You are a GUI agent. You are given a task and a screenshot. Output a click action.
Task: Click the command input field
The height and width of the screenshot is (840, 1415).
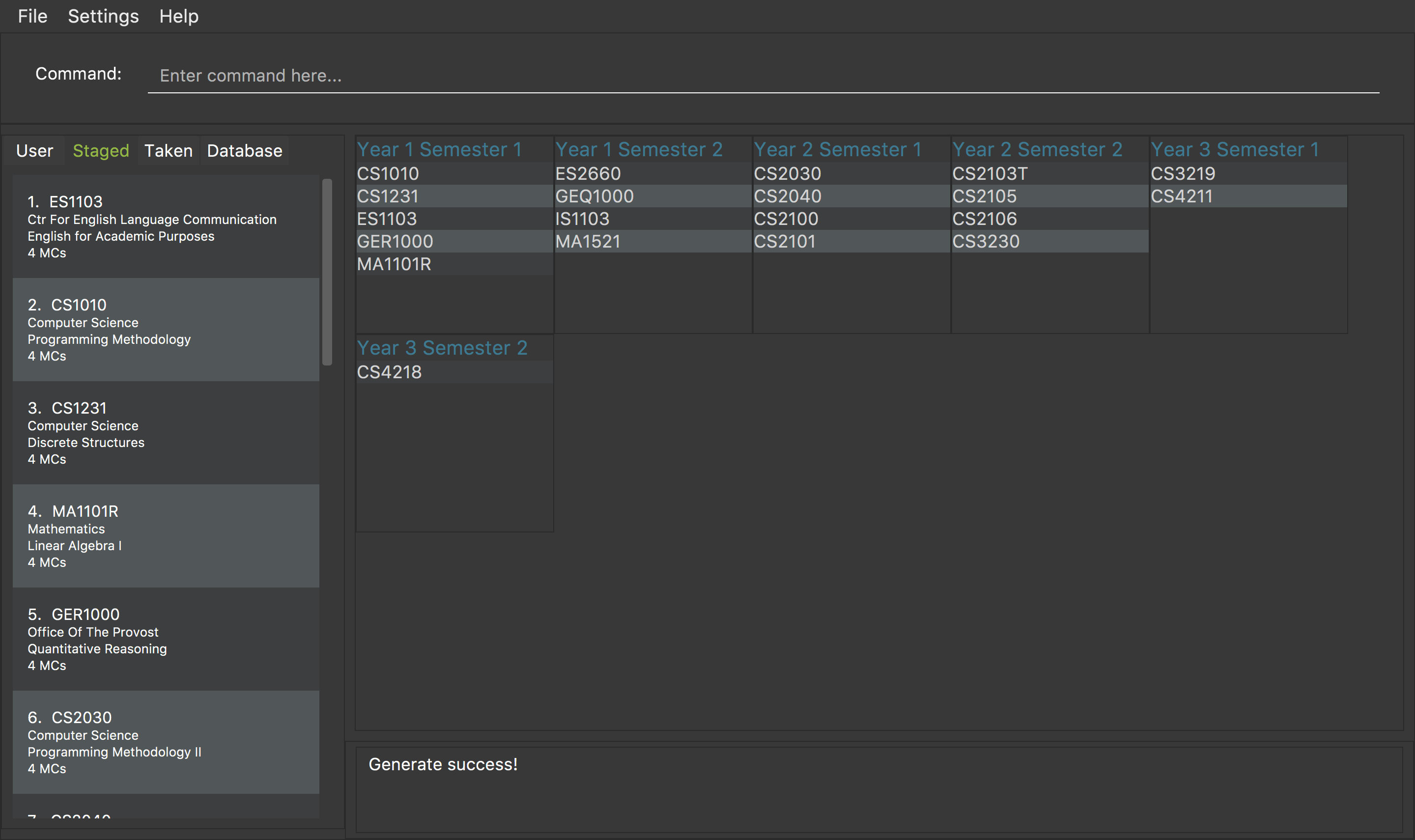pyautogui.click(x=763, y=75)
